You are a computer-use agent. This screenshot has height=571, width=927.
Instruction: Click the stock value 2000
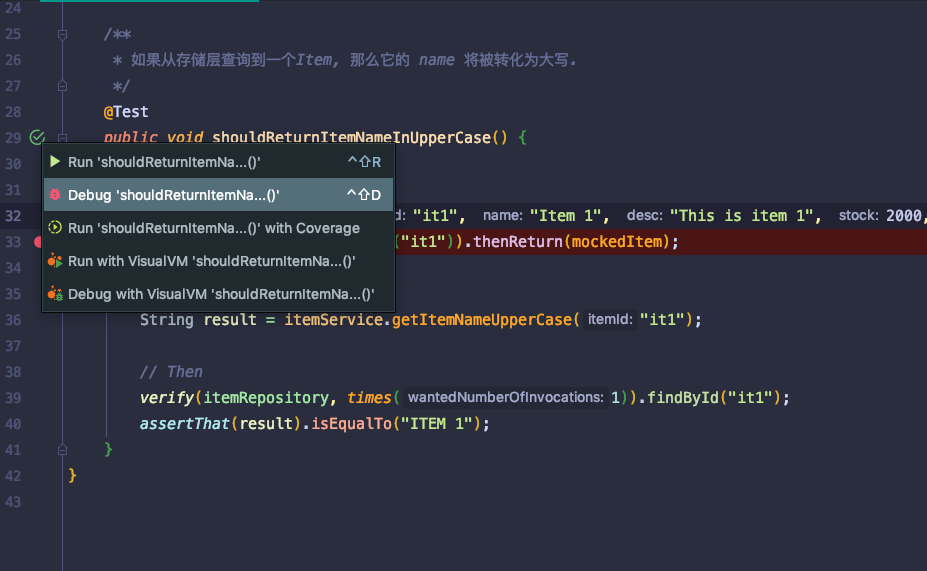pos(903,216)
